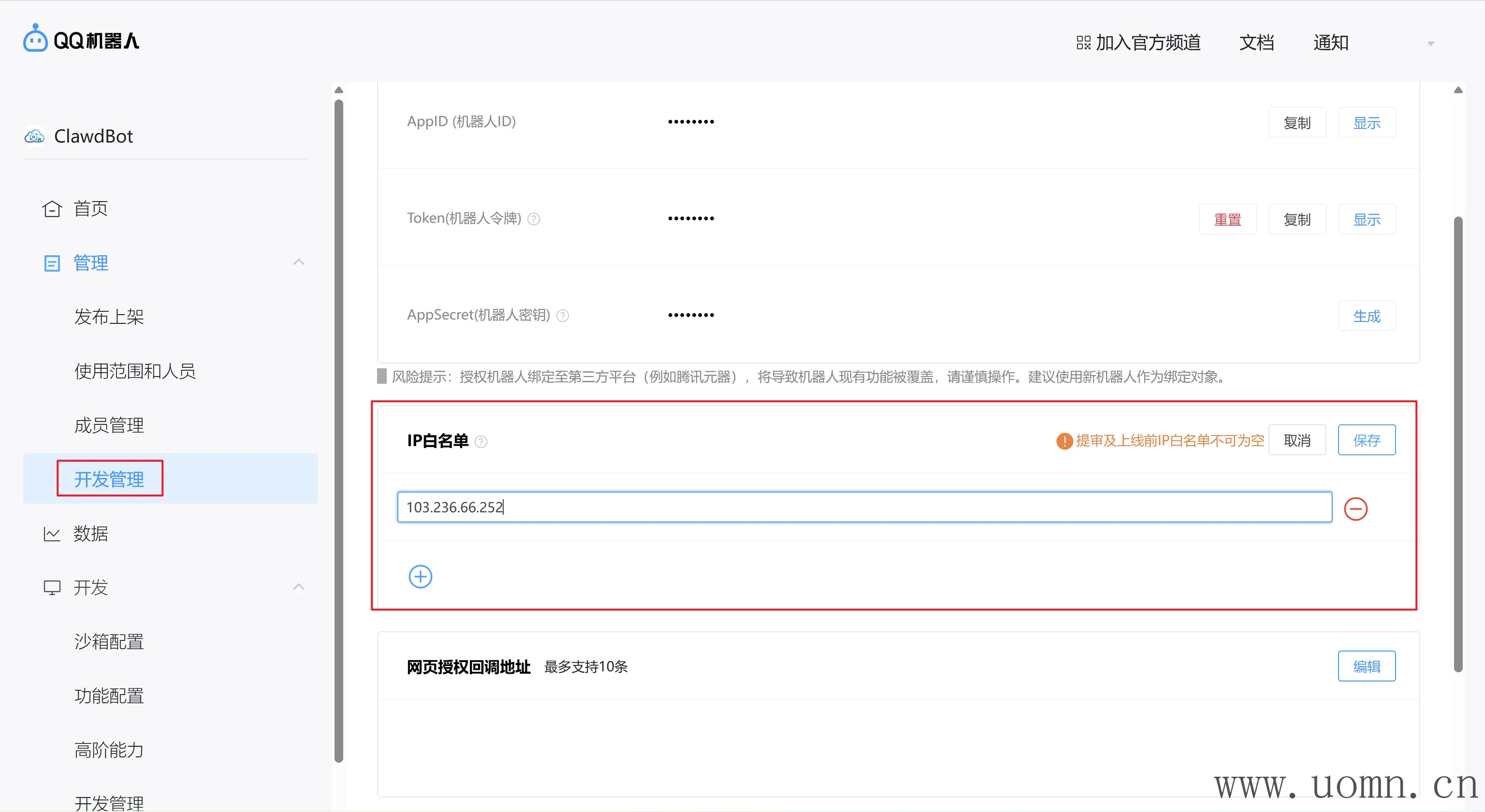Screen dimensions: 1485x812
Task: Click the help icon beside Token label
Action: (534, 219)
